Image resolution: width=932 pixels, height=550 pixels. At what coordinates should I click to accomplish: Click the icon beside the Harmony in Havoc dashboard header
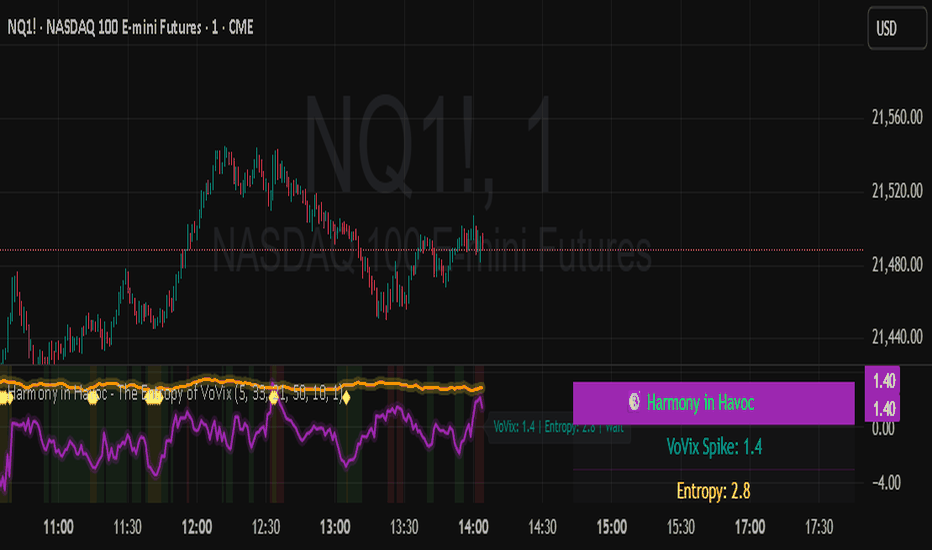634,403
